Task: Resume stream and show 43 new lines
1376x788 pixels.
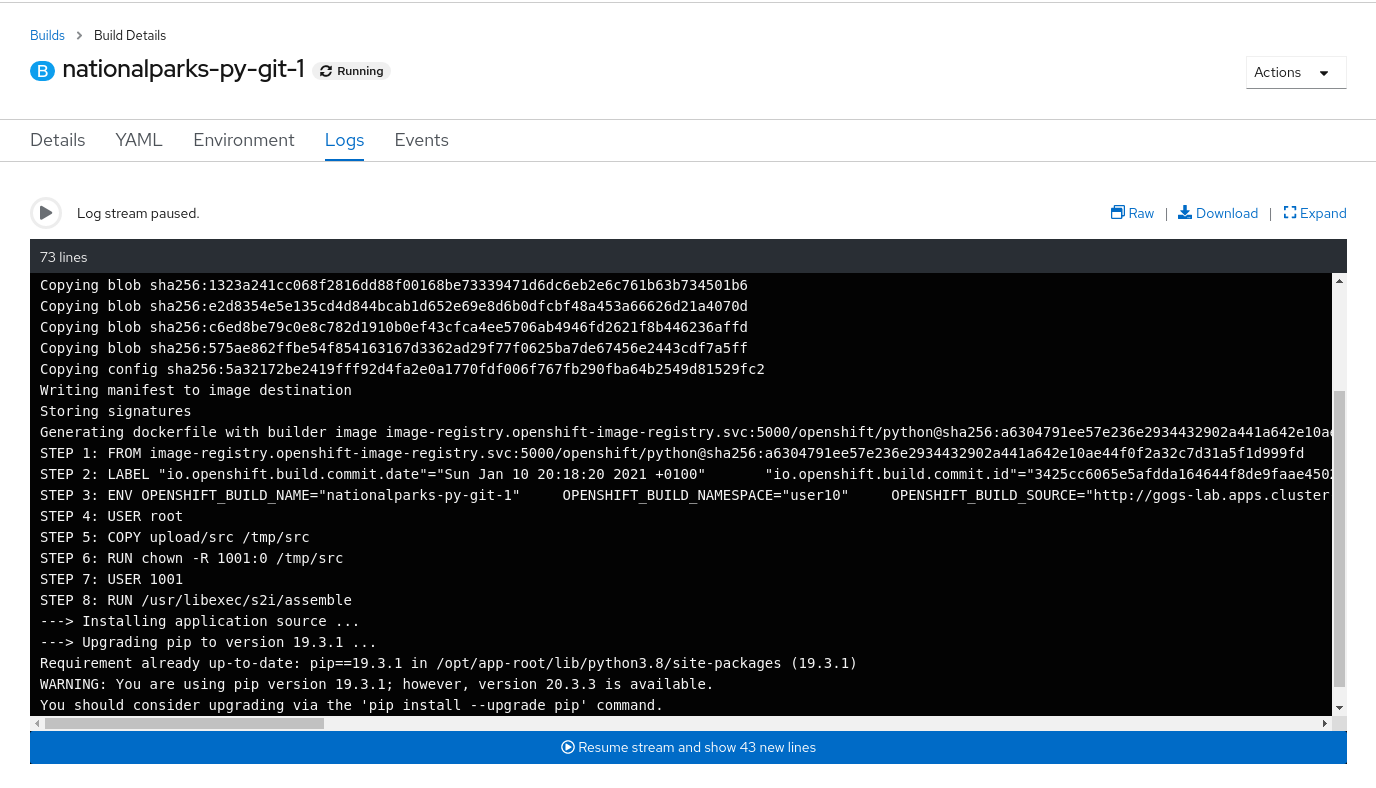Action: (x=688, y=747)
